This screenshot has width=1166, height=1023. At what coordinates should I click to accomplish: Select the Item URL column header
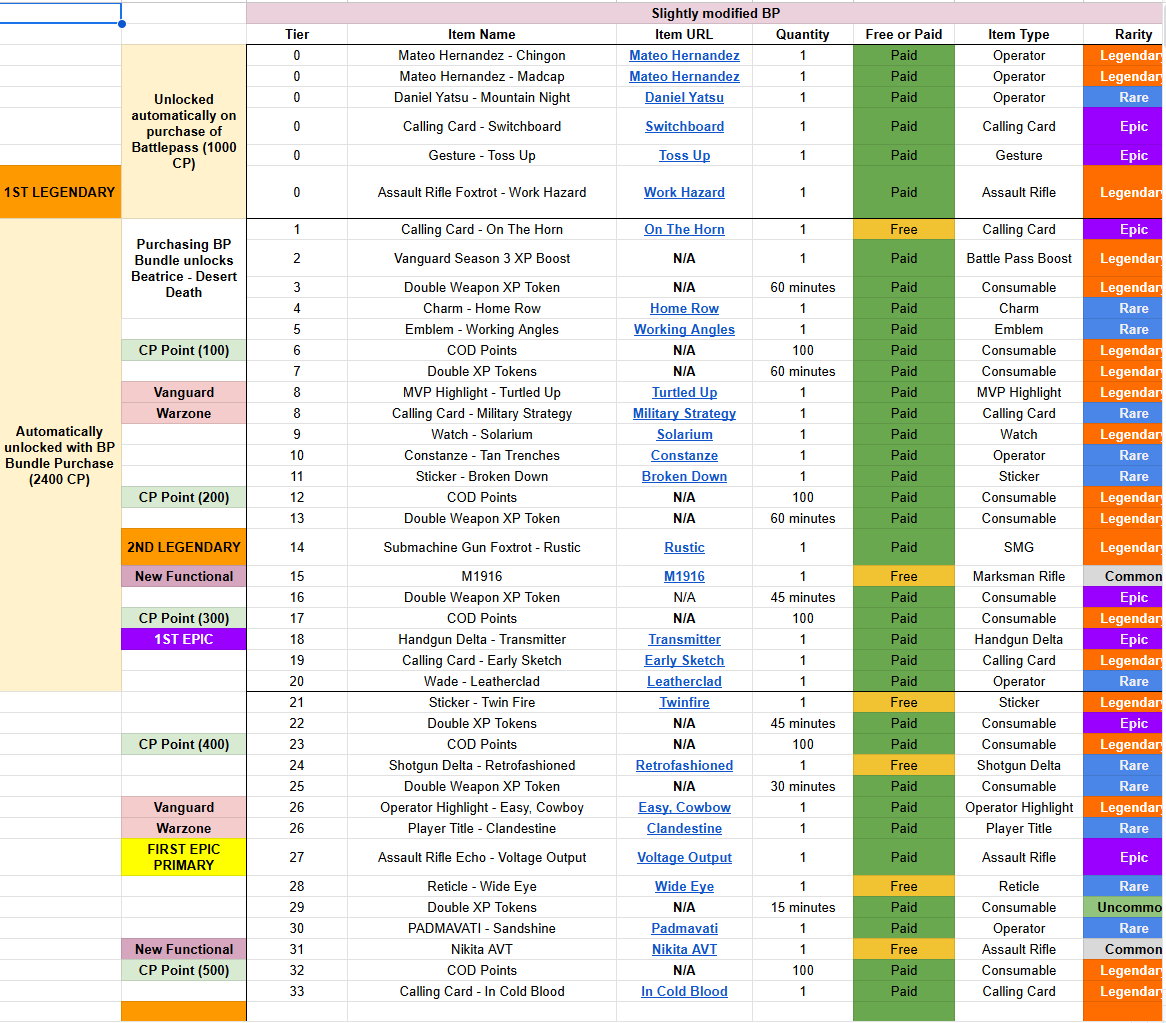[684, 34]
